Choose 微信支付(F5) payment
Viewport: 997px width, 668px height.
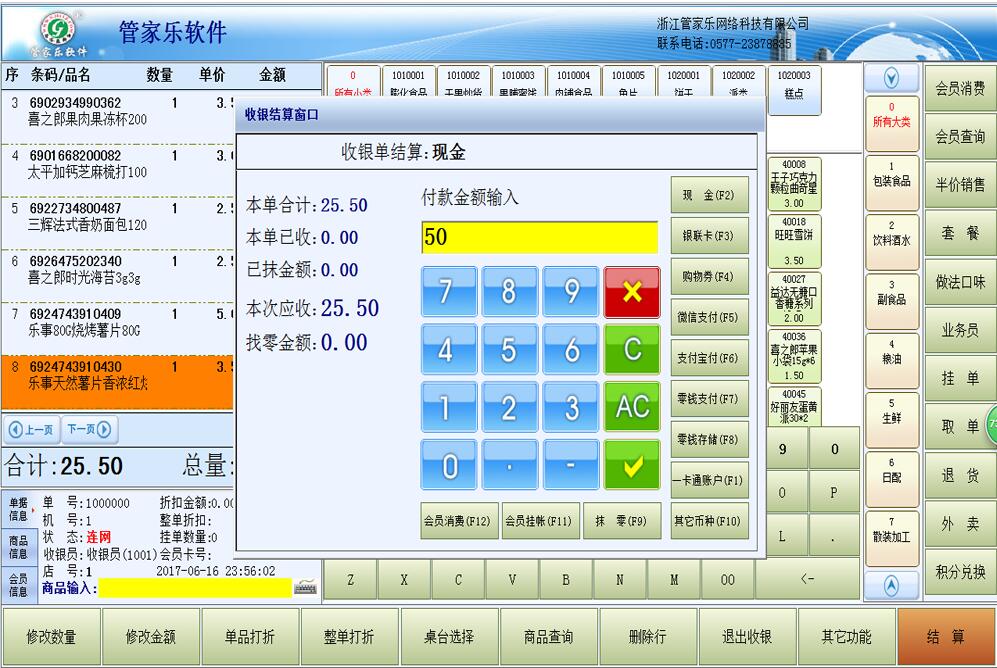tap(710, 317)
